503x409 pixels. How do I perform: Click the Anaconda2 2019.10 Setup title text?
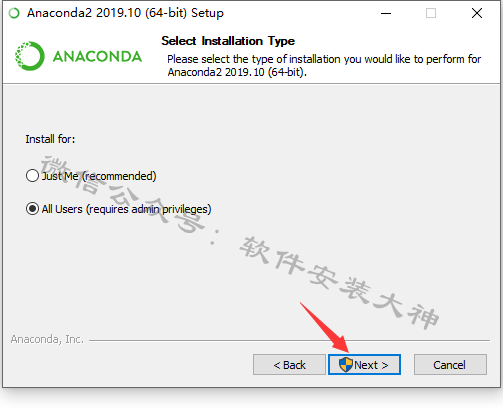click(x=125, y=13)
